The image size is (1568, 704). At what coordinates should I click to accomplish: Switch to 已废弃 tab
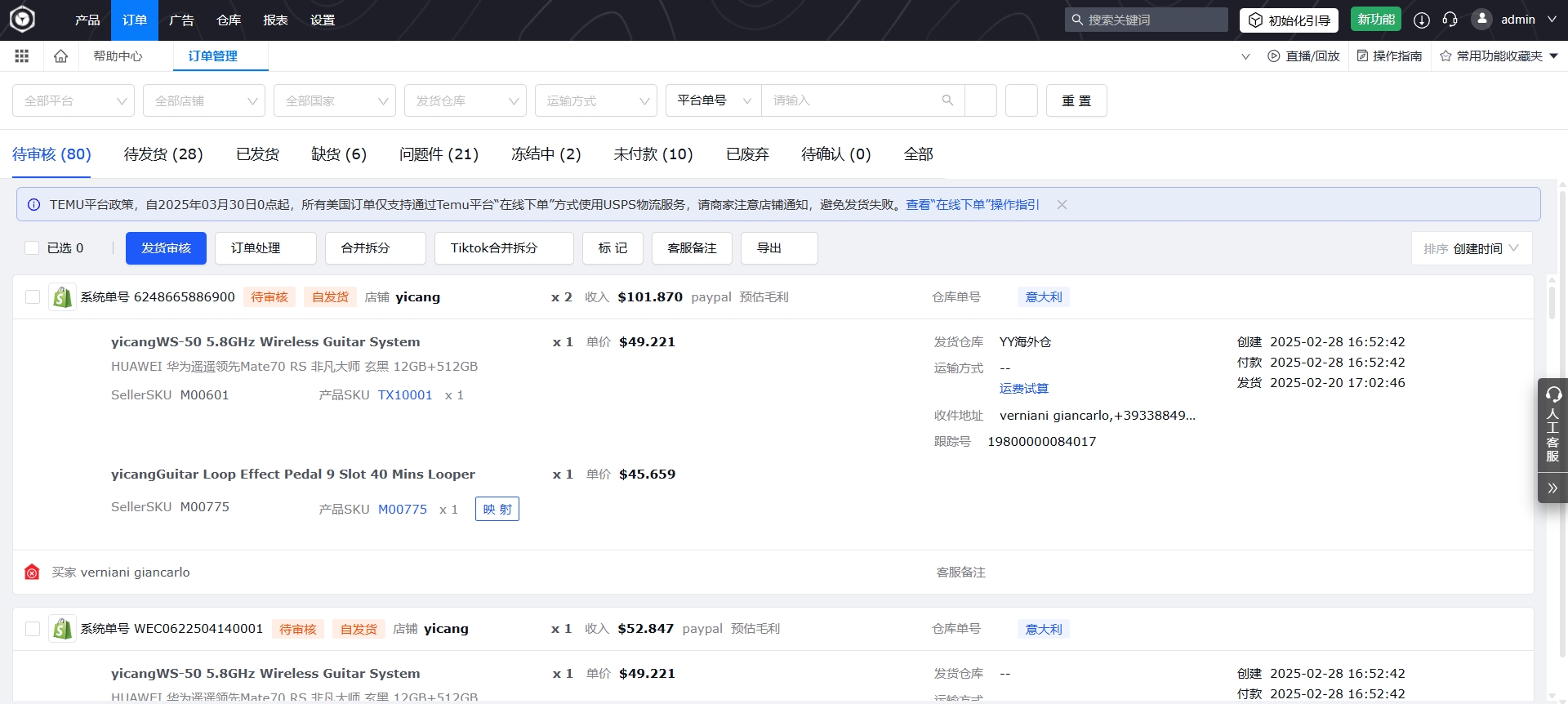(x=747, y=154)
